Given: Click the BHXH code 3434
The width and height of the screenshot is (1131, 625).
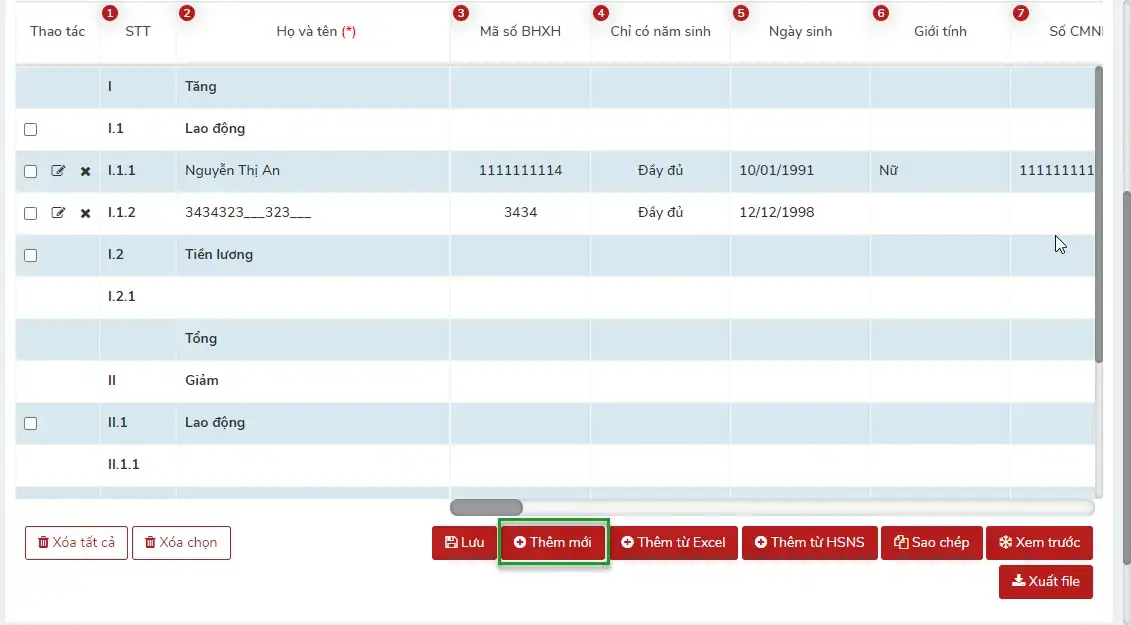Looking at the screenshot, I should click(x=520, y=213).
